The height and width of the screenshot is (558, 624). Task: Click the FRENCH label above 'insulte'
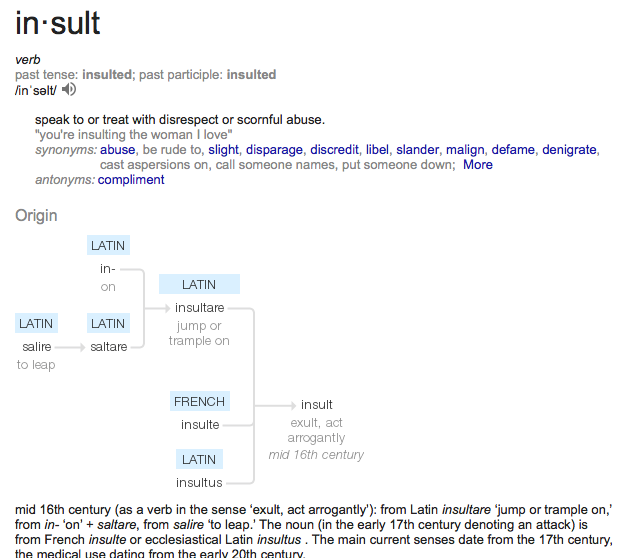[199, 402]
